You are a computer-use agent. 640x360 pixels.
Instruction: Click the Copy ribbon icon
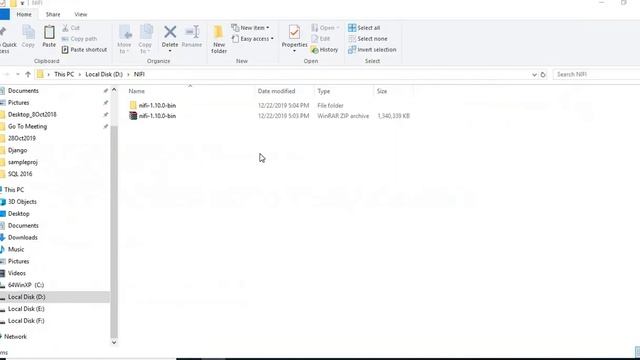[x=28, y=36]
